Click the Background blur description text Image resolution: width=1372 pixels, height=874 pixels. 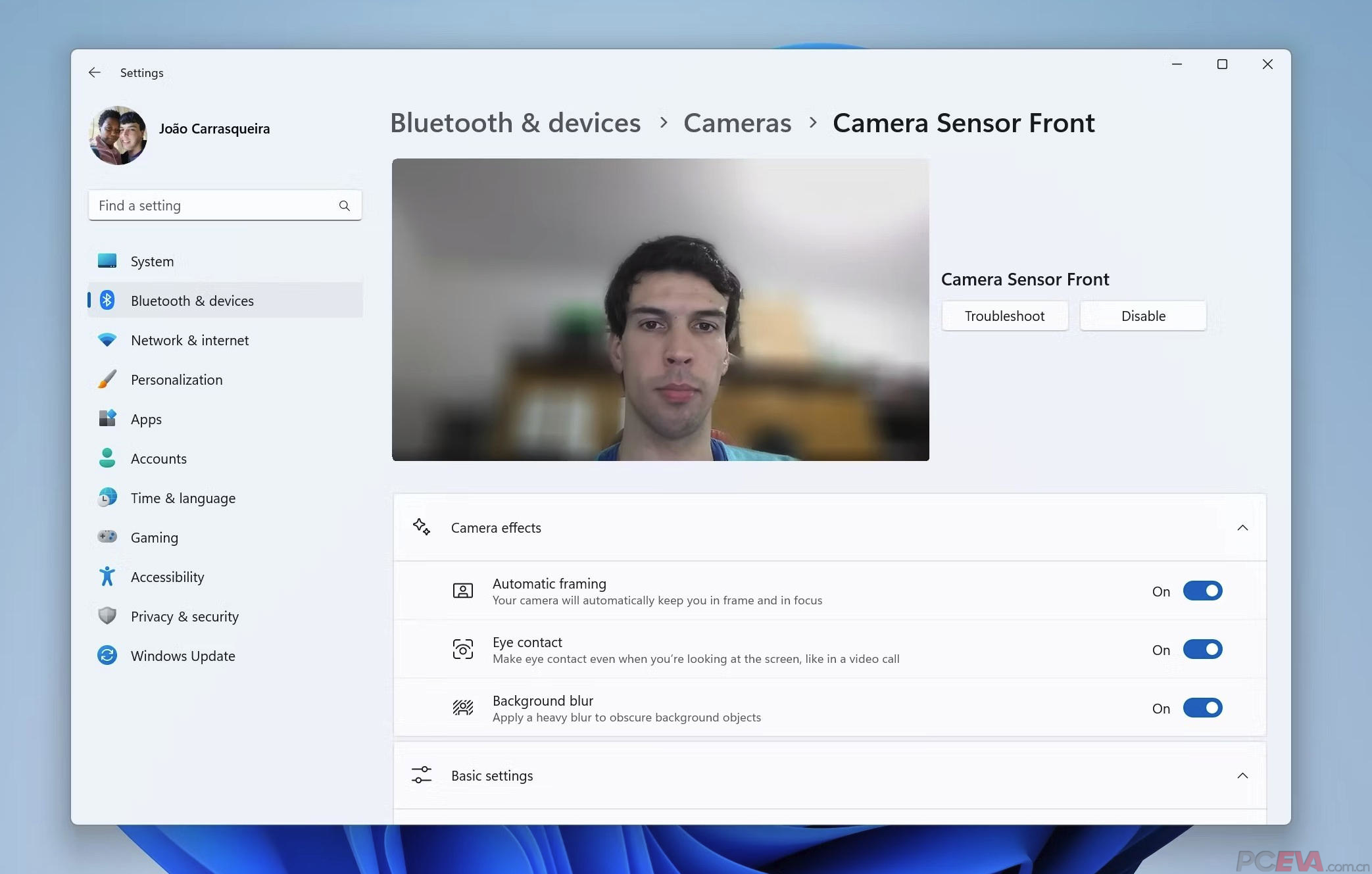pos(627,717)
